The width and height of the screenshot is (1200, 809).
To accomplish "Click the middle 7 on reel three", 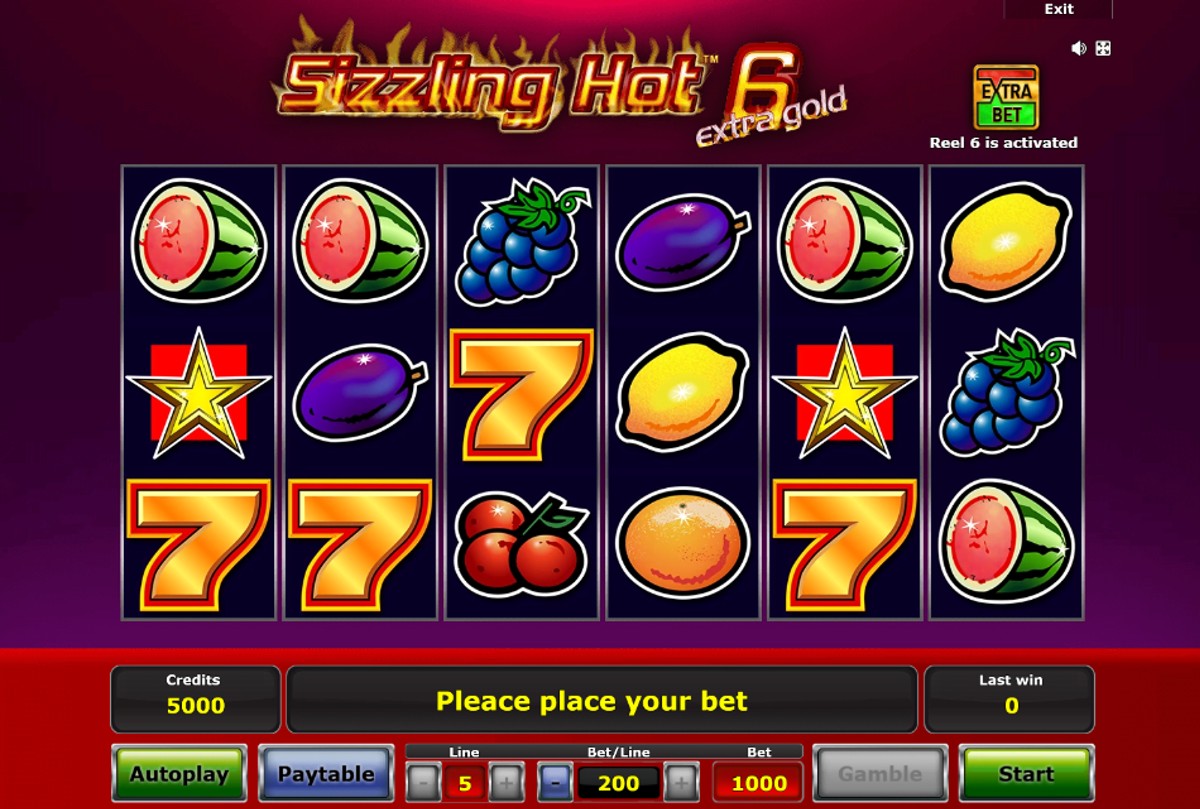I will coord(521,393).
